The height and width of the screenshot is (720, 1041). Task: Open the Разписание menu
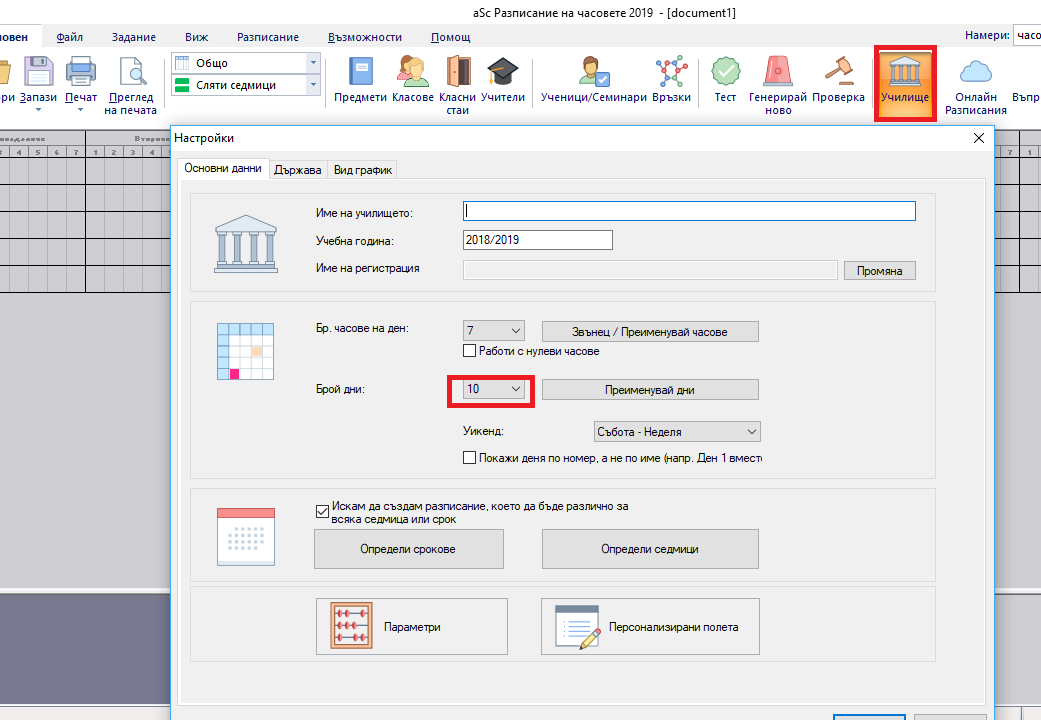[x=268, y=37]
